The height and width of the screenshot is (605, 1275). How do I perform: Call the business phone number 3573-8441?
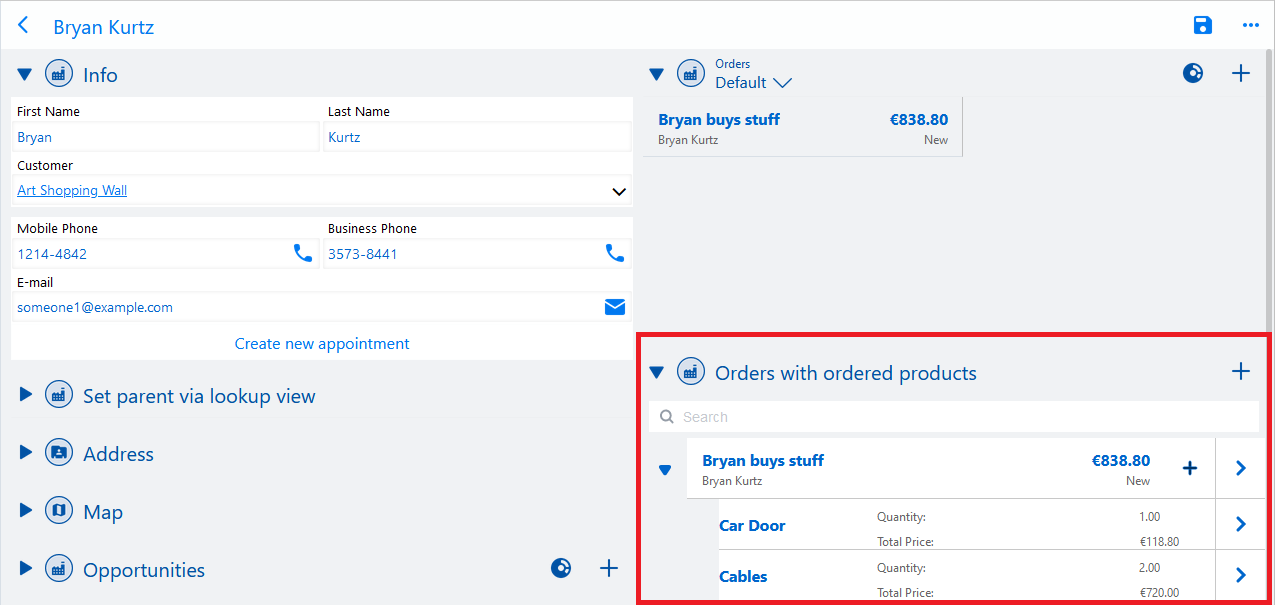click(615, 254)
